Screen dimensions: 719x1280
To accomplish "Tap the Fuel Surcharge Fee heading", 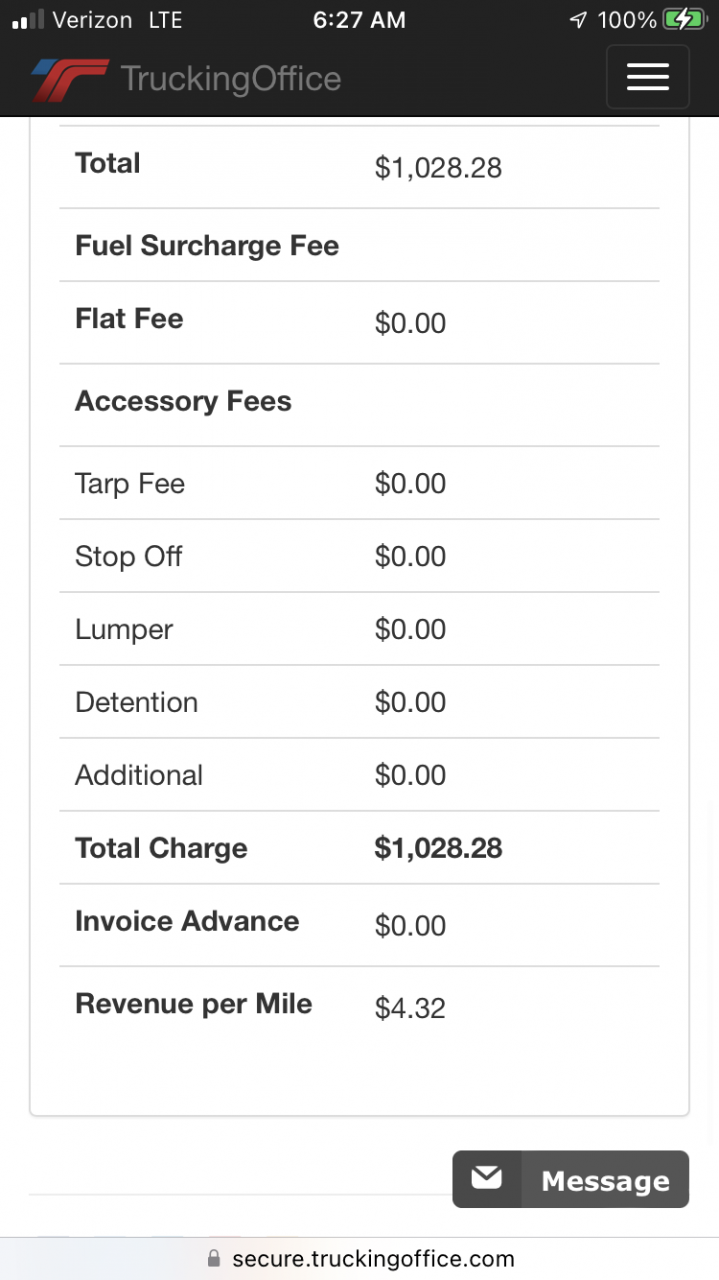I will coord(207,245).
